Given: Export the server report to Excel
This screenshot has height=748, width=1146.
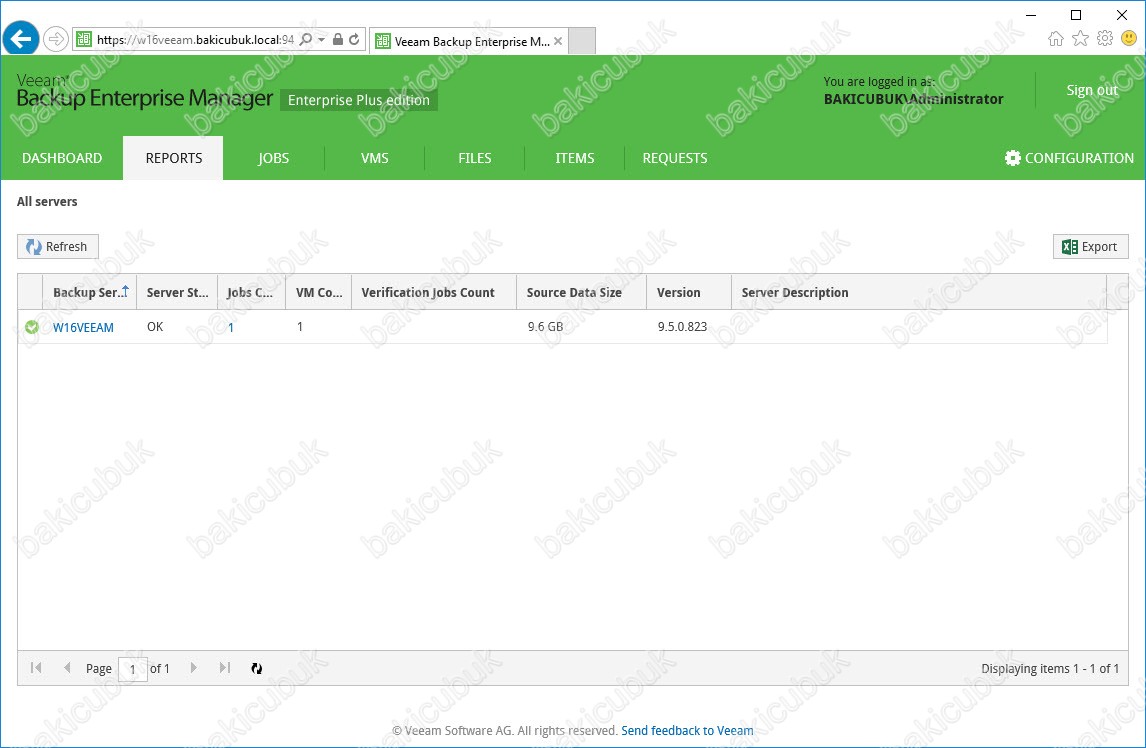Looking at the screenshot, I should pos(1090,246).
